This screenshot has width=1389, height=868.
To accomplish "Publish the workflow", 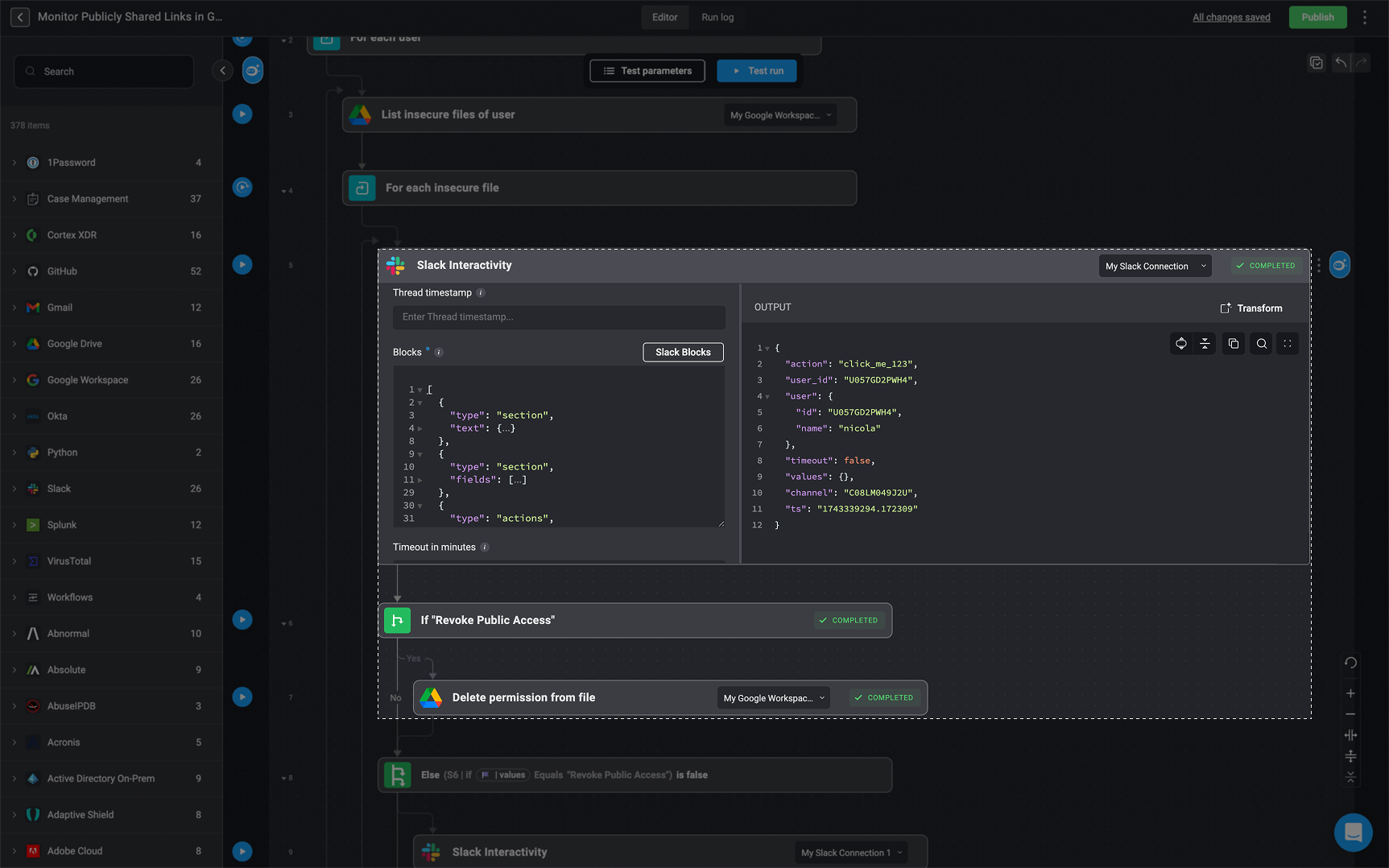I will [x=1317, y=17].
